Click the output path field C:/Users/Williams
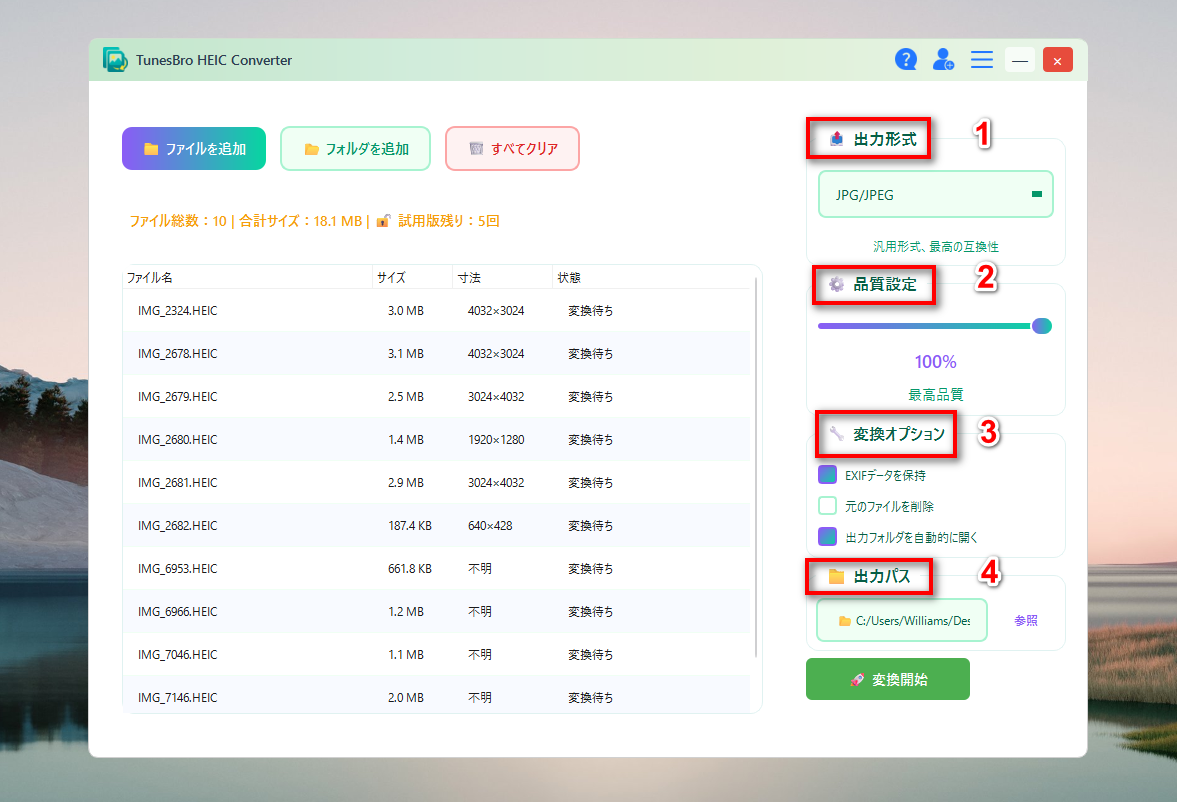The width and height of the screenshot is (1177, 802). (x=902, y=620)
